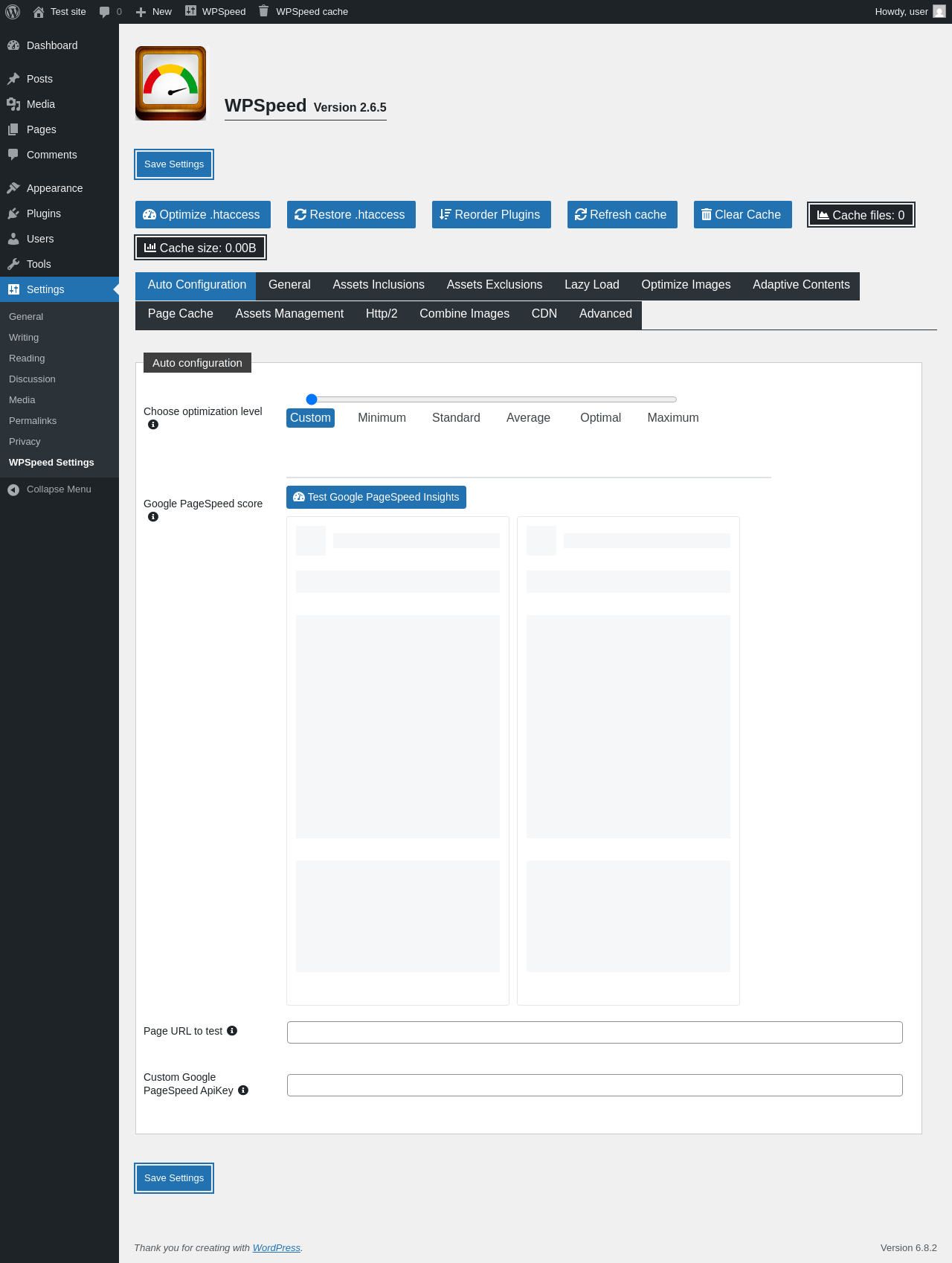
Task: Select Average optimization level
Action: [528, 418]
